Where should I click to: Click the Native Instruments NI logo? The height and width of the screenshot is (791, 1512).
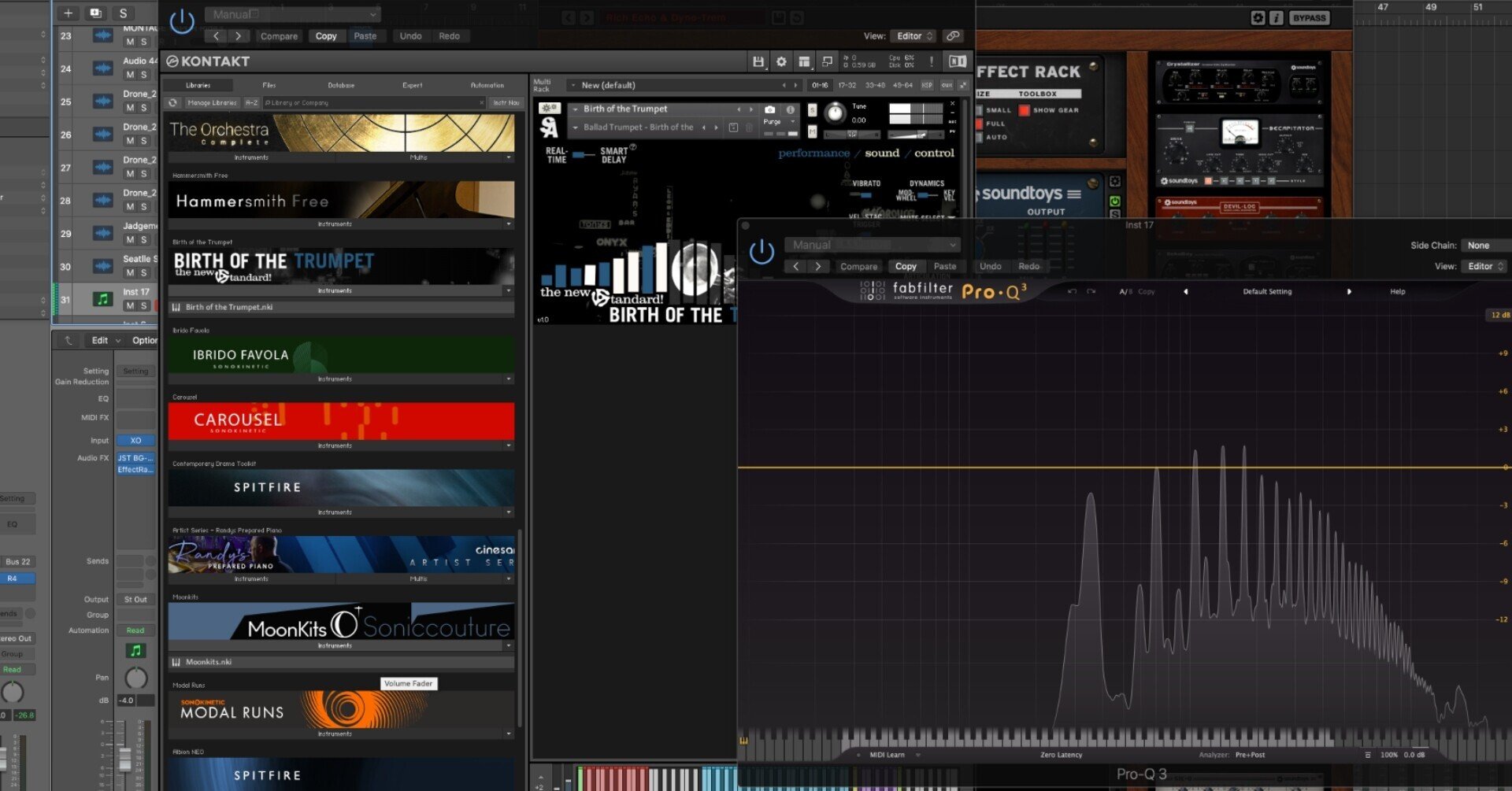957,61
